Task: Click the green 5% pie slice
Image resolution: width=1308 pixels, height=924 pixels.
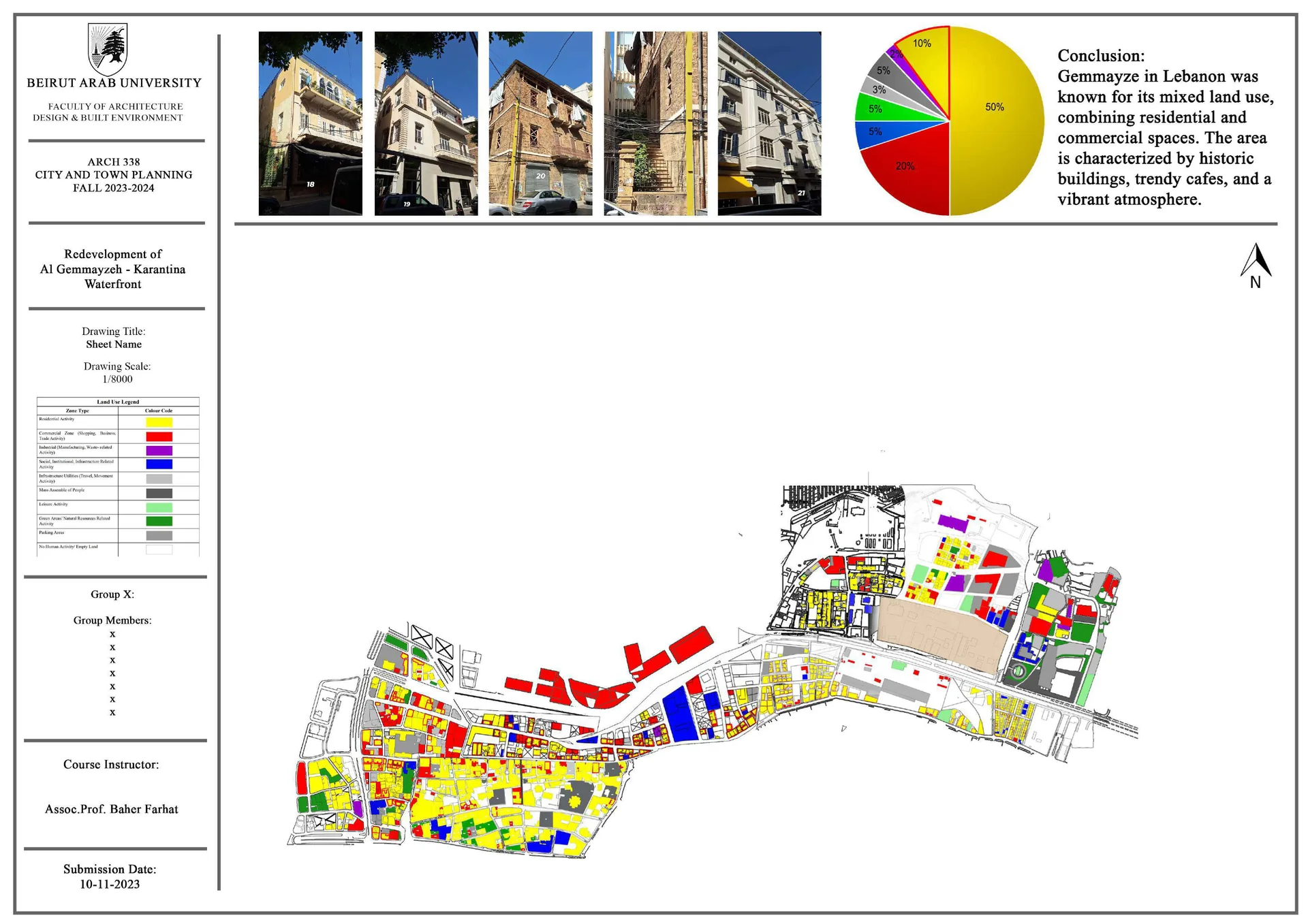Action: tap(886, 109)
